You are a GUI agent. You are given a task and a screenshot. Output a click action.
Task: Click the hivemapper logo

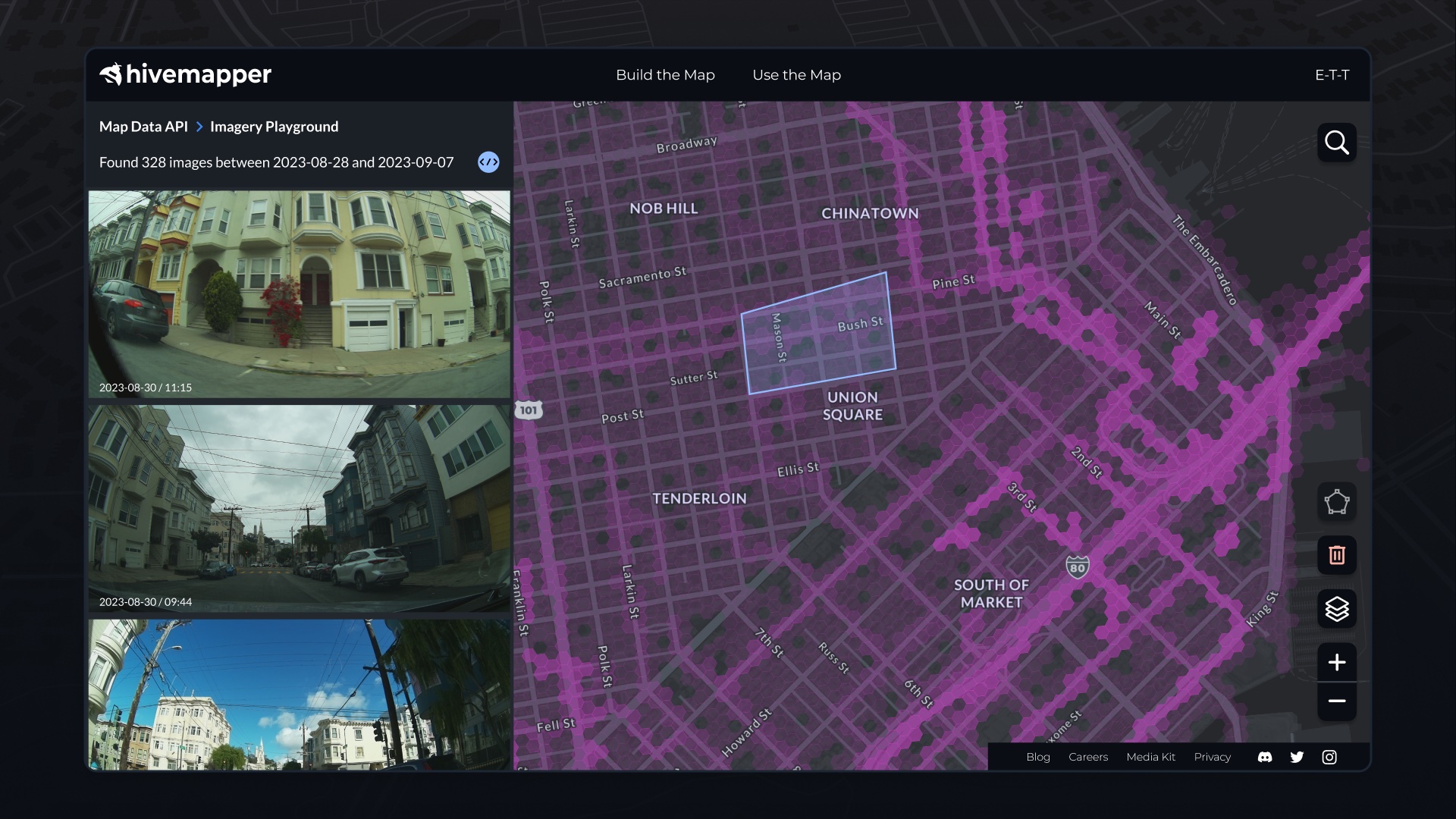(x=185, y=74)
